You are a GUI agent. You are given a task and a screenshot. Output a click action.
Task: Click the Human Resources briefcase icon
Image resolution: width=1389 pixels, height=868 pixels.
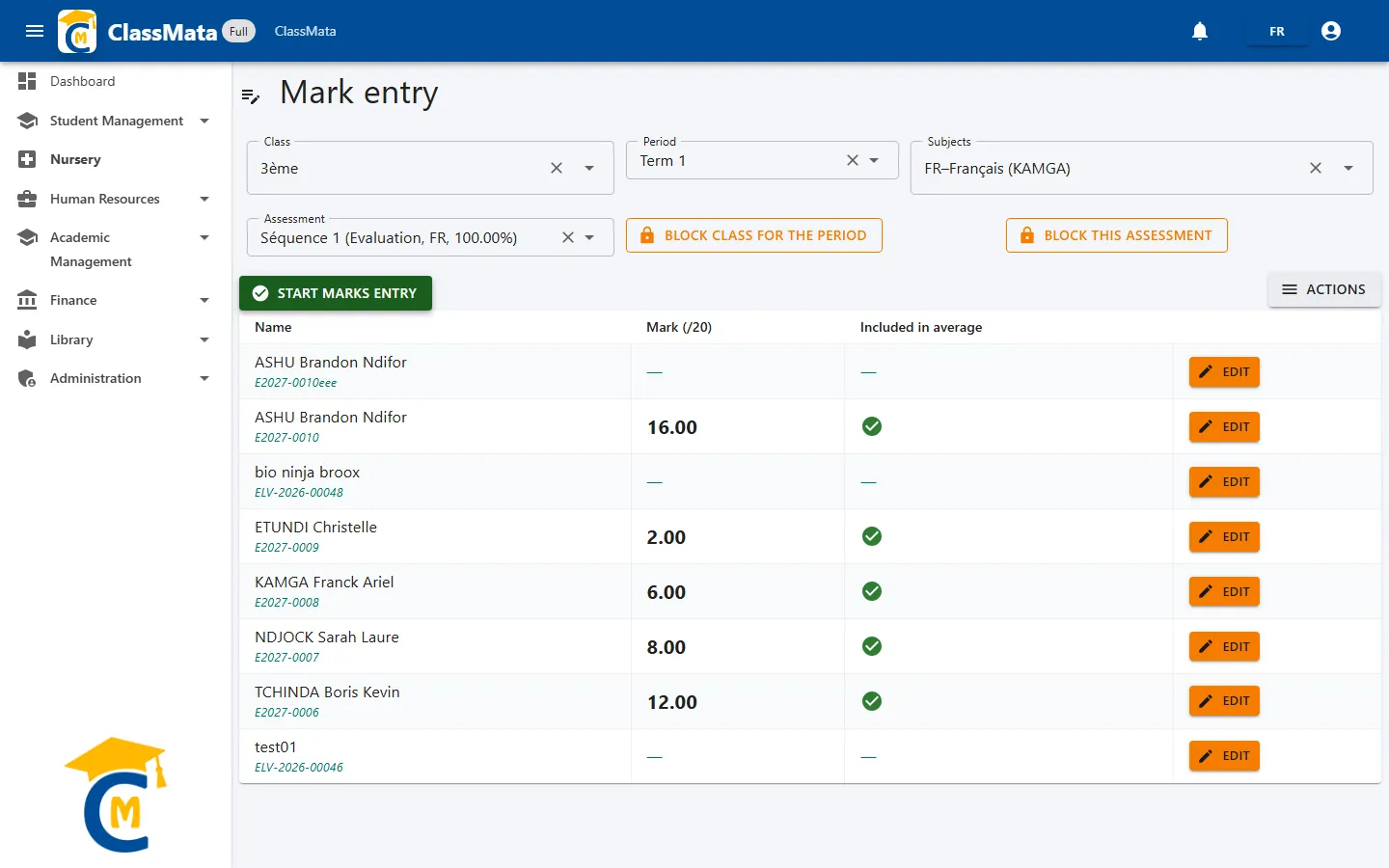(x=27, y=199)
